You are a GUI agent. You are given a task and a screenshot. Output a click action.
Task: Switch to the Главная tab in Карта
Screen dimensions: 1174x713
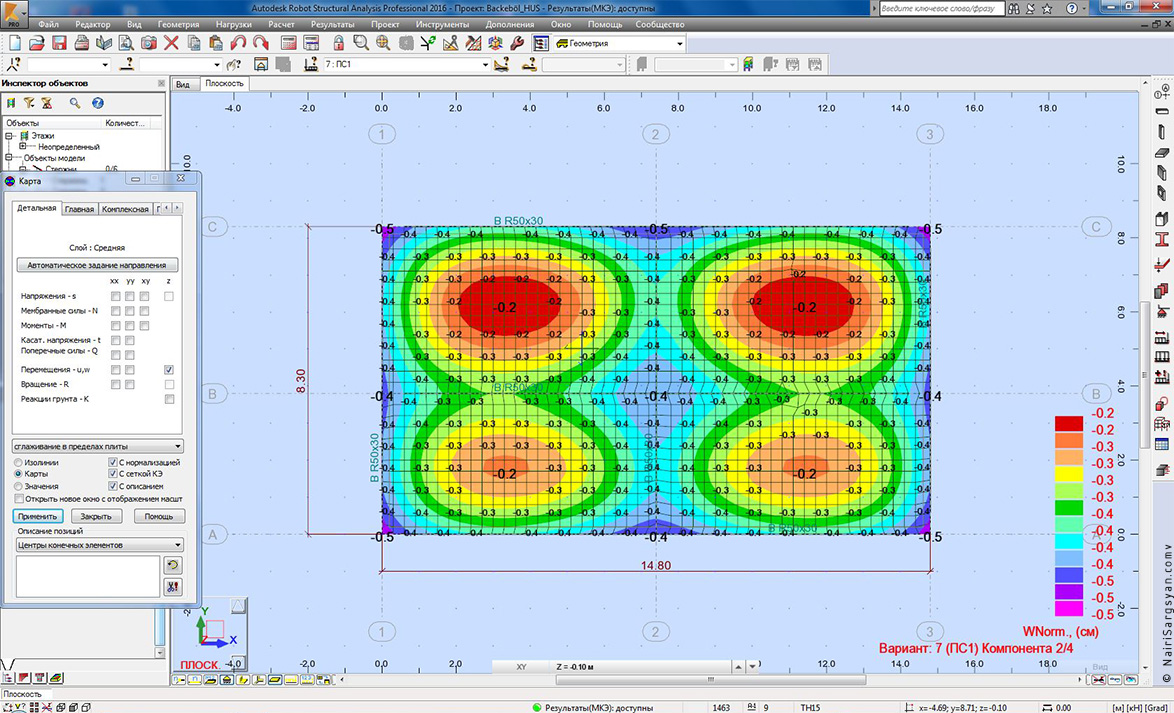pos(79,209)
